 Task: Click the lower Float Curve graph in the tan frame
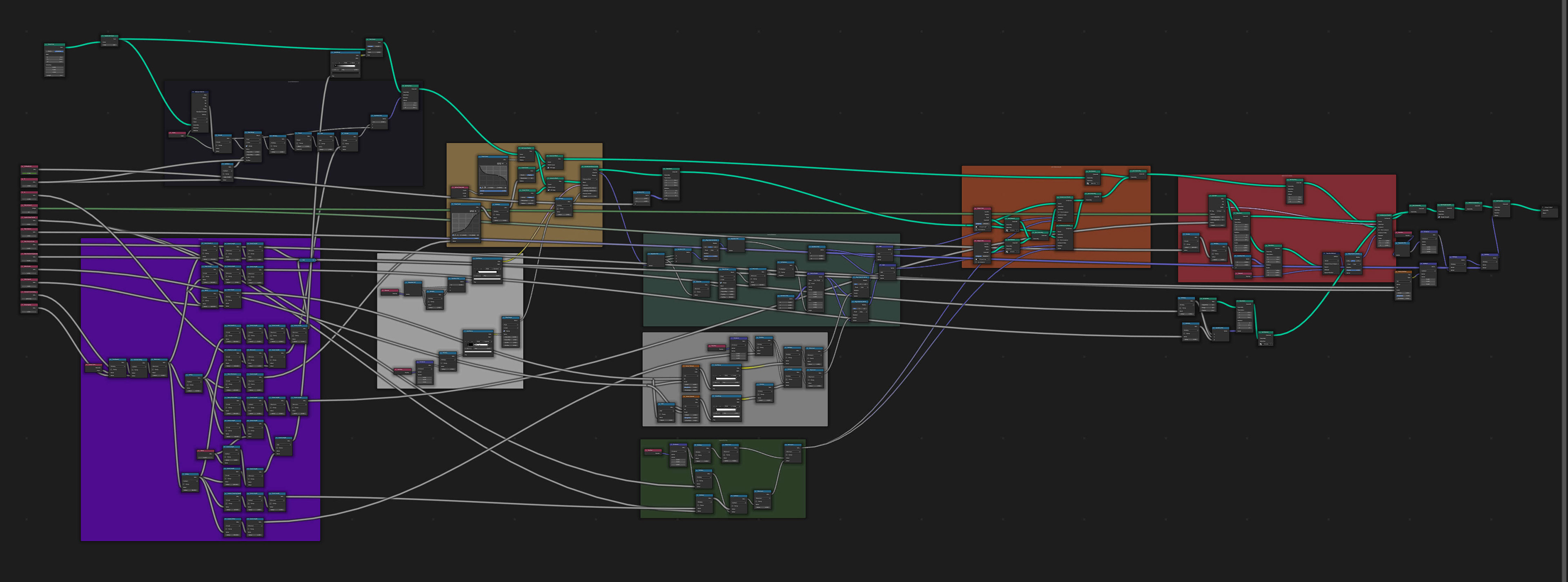tap(465, 223)
